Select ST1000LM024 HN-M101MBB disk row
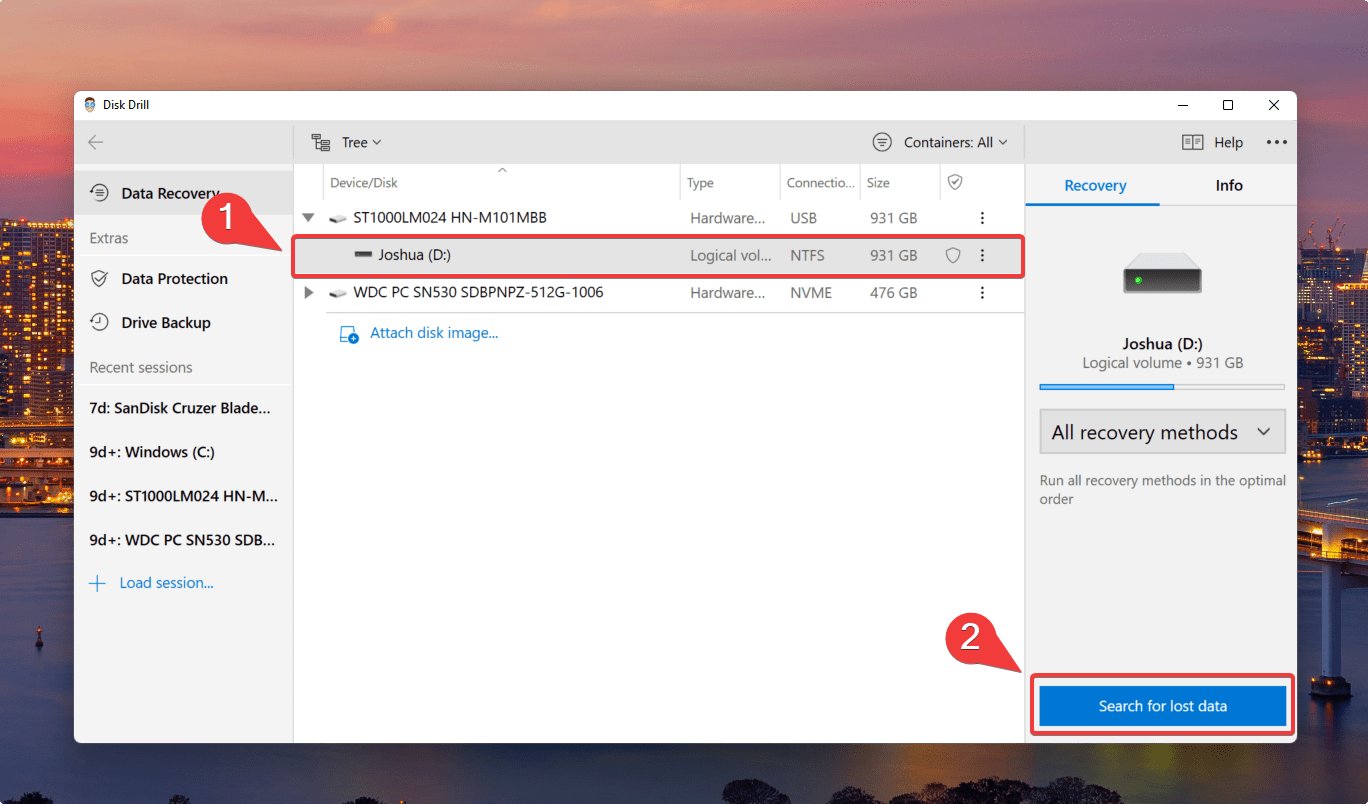 658,218
